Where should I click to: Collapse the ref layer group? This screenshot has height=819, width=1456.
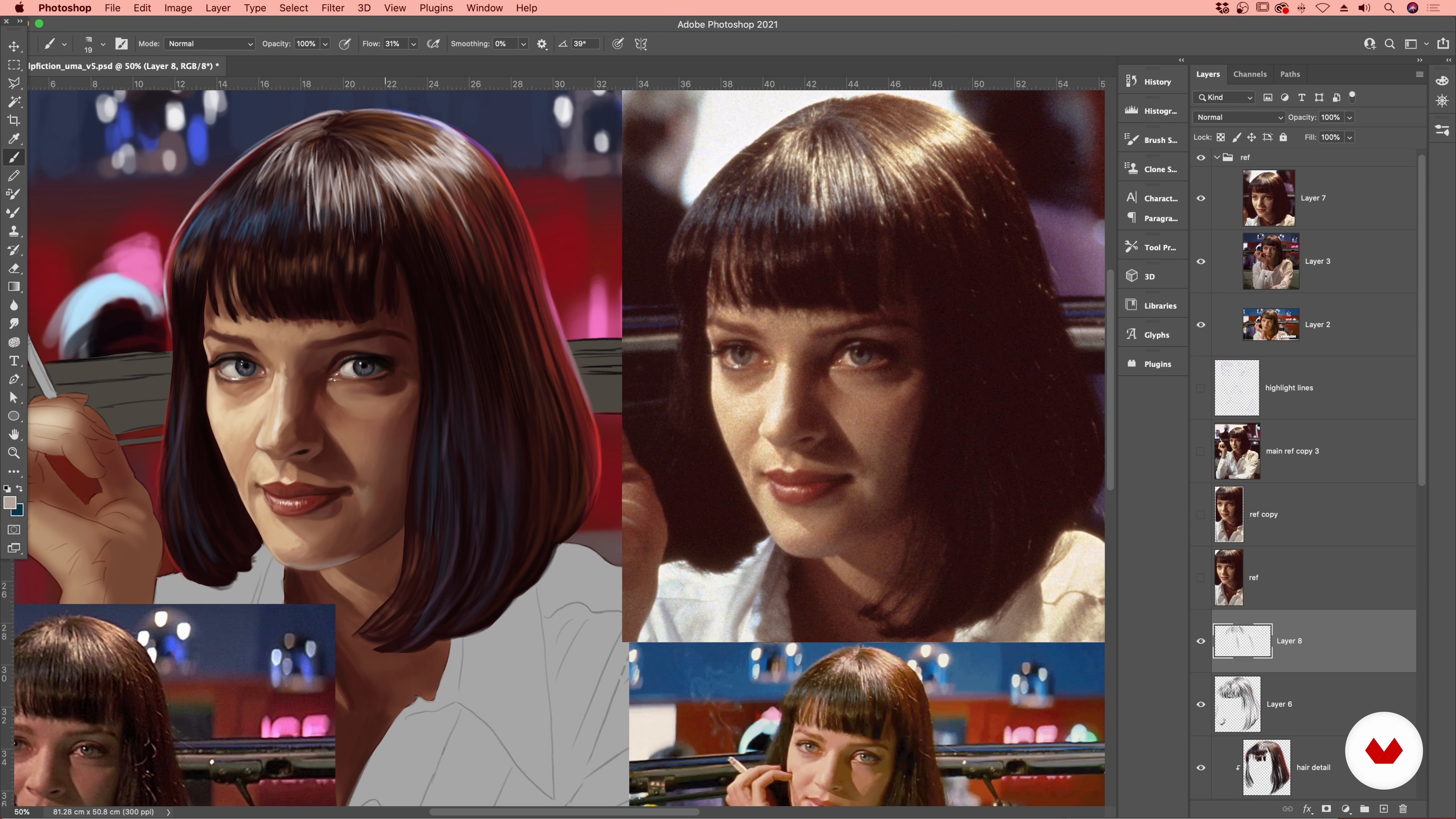coord(1216,158)
